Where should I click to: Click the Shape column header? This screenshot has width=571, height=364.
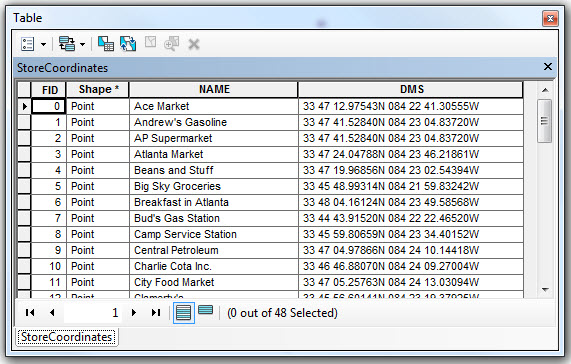[x=98, y=90]
